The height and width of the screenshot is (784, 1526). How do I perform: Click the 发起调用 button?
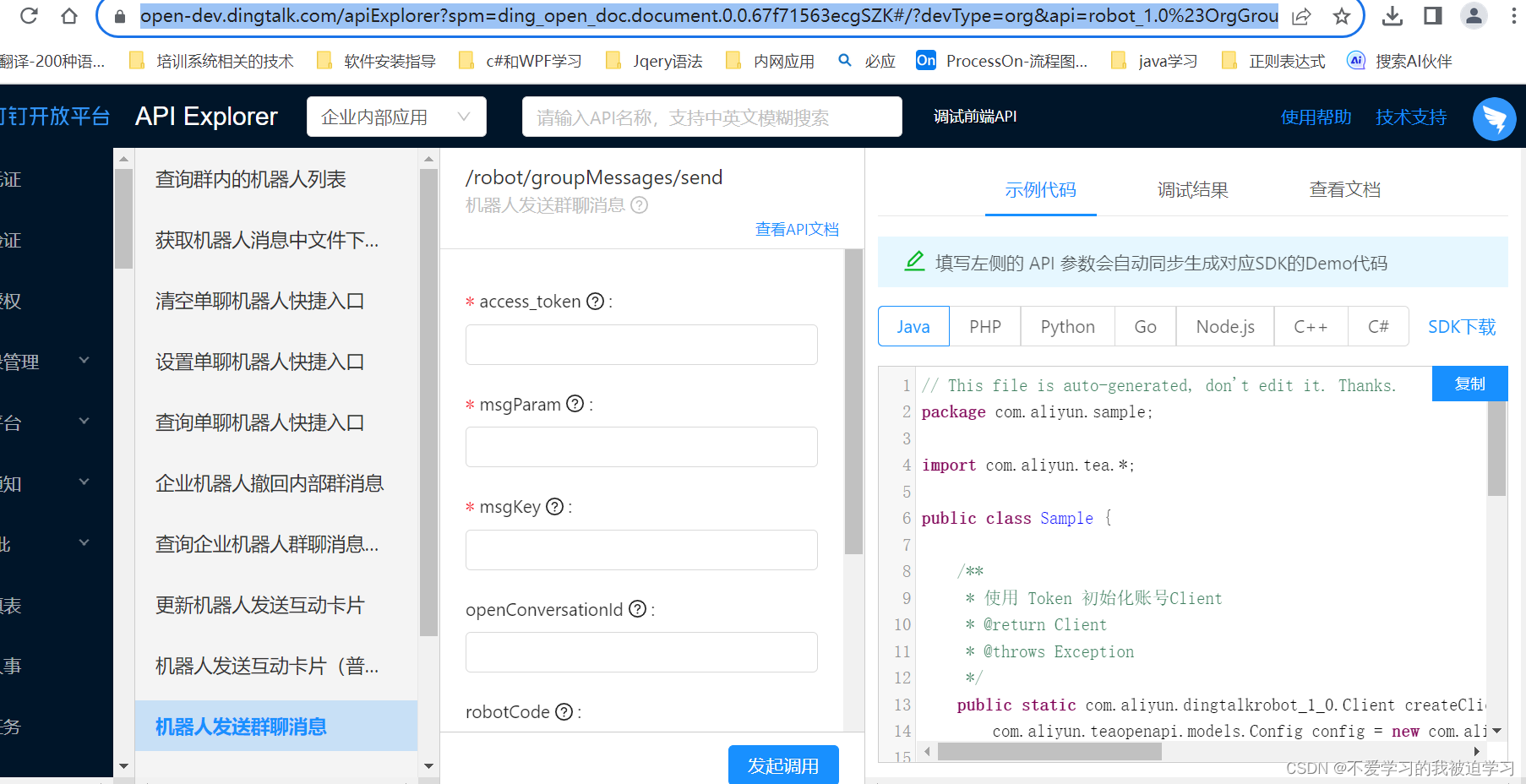pyautogui.click(x=783, y=765)
